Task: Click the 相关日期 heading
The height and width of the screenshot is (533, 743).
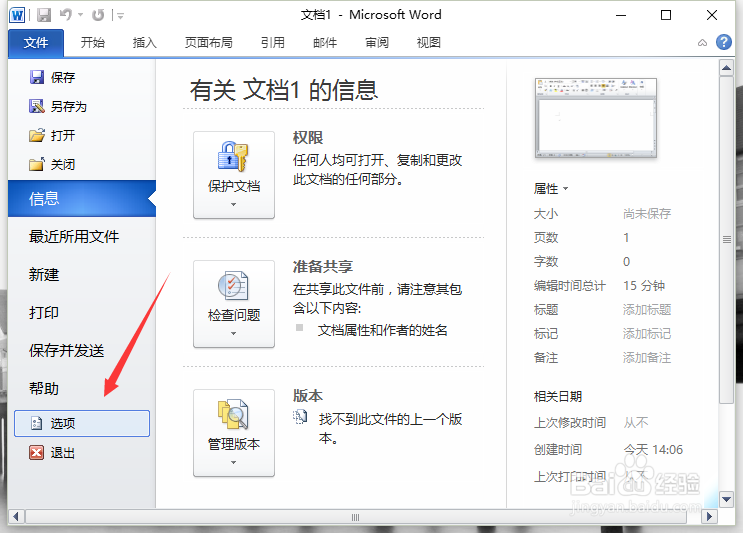Action: 558,397
